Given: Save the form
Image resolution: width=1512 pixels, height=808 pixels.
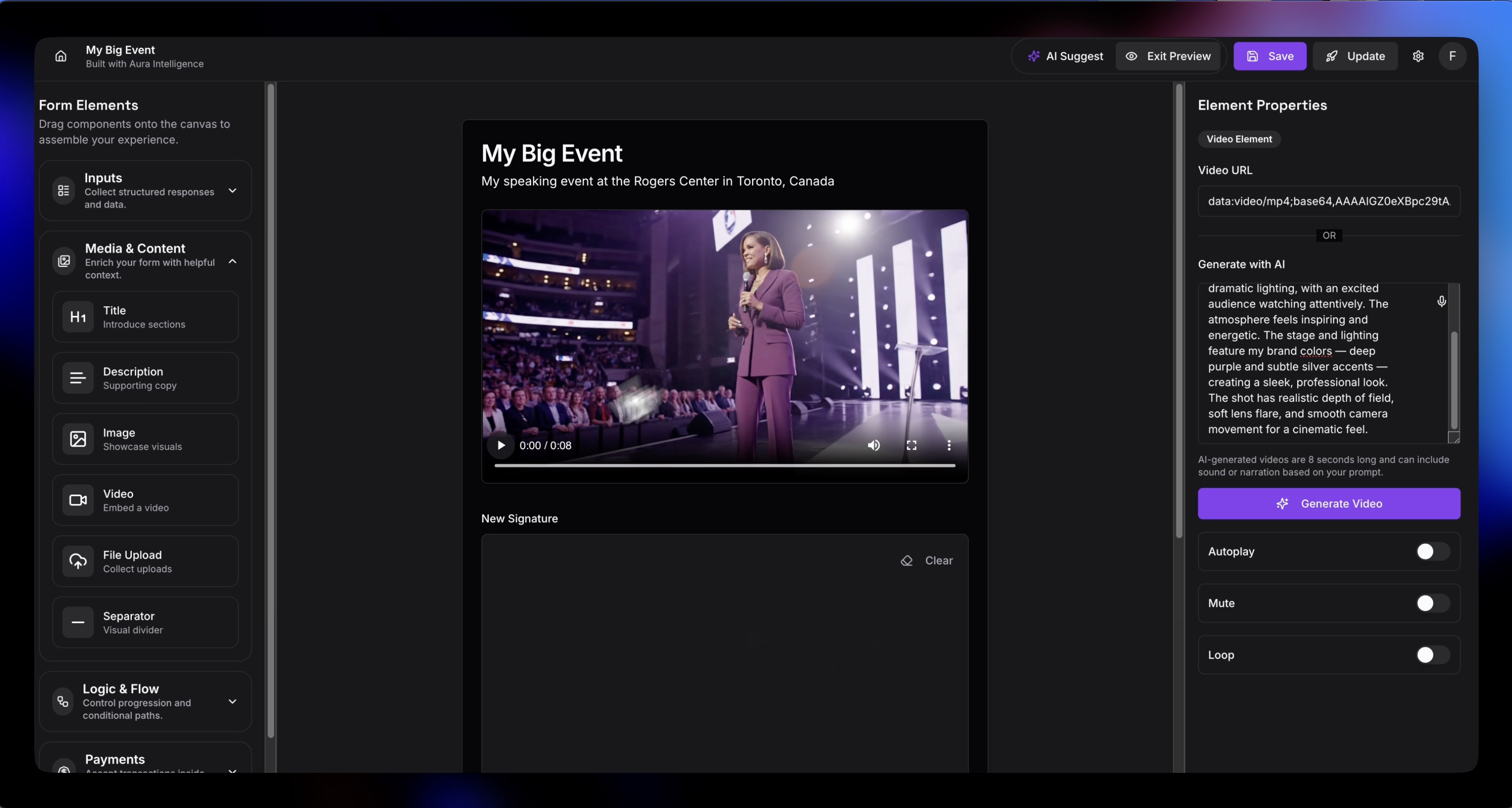Looking at the screenshot, I should click(x=1270, y=56).
